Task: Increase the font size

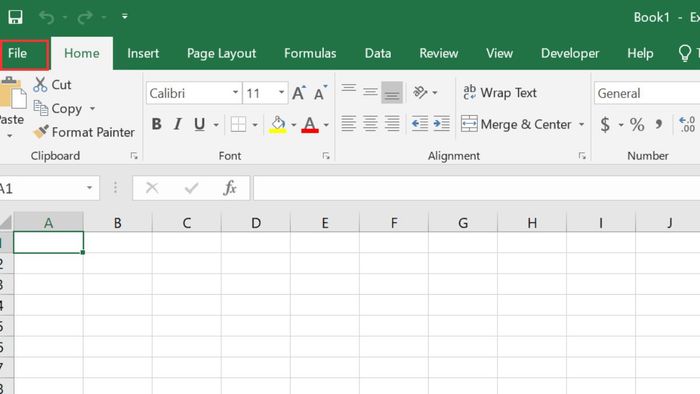Action: coord(299,93)
